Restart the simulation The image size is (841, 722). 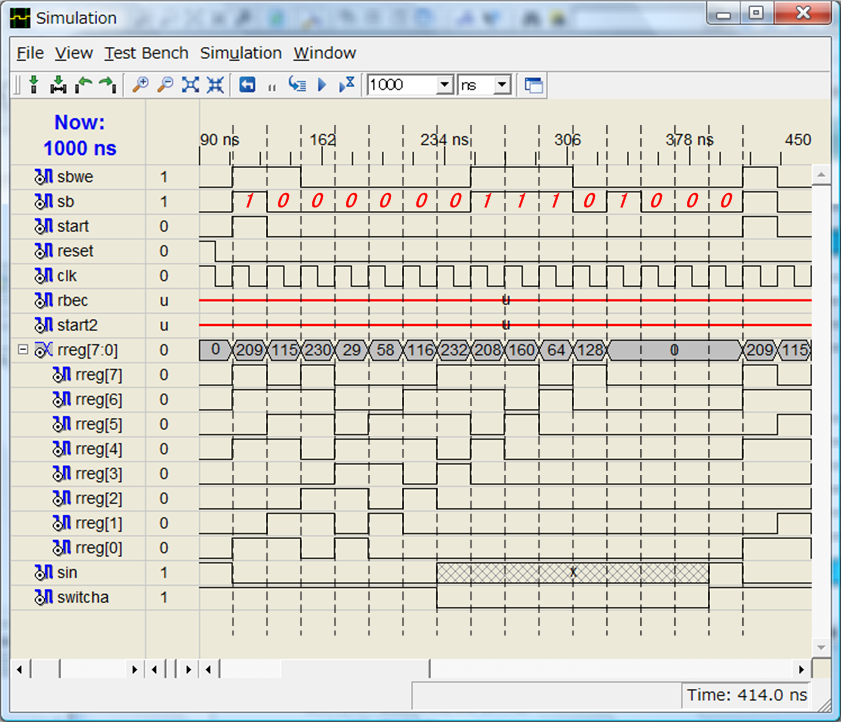(x=247, y=85)
